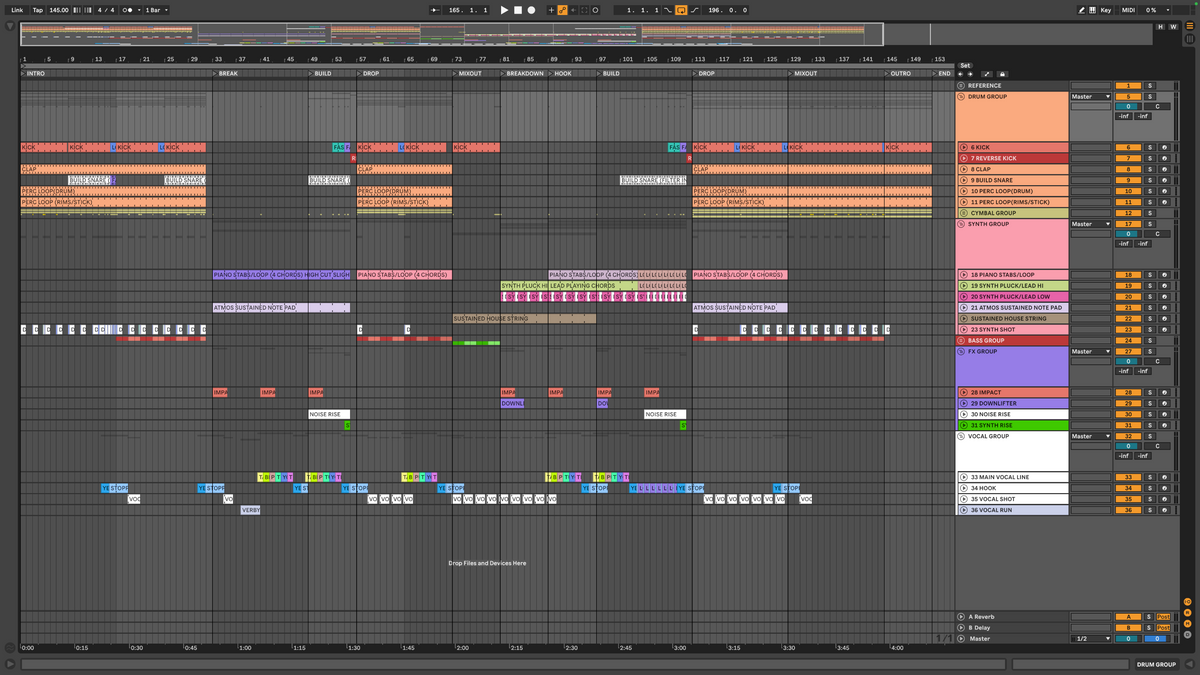
Task: Toggle the Automation Arm pencil icon
Action: pos(563,9)
